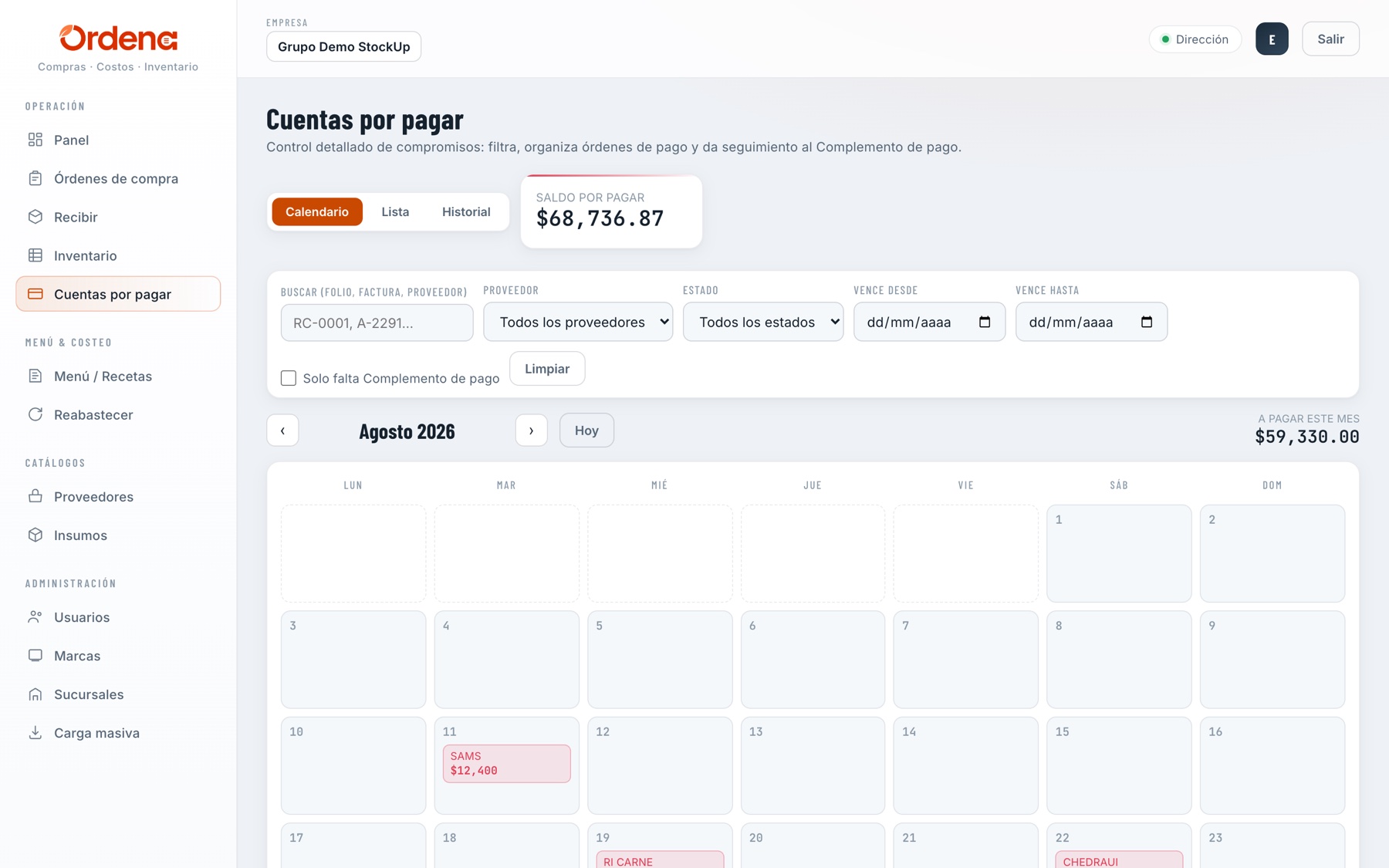Image resolution: width=1389 pixels, height=868 pixels.
Task: Click the Recibir box icon
Action: (35, 217)
